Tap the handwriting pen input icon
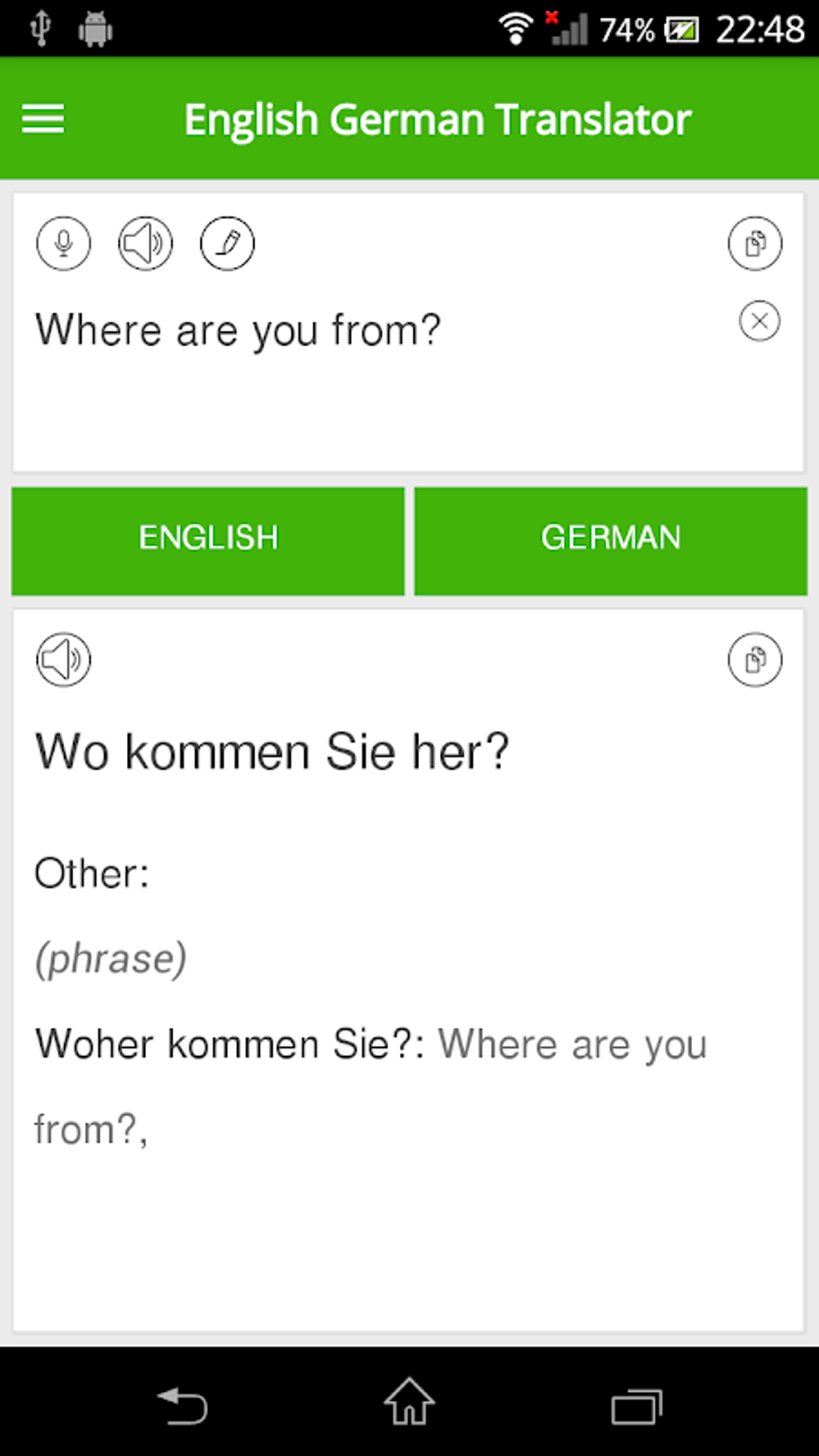Viewport: 819px width, 1456px height. click(x=227, y=243)
